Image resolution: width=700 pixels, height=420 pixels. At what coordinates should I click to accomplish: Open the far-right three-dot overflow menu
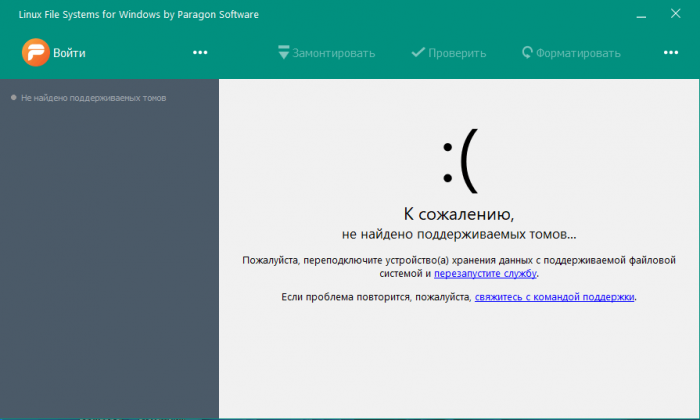[671, 53]
